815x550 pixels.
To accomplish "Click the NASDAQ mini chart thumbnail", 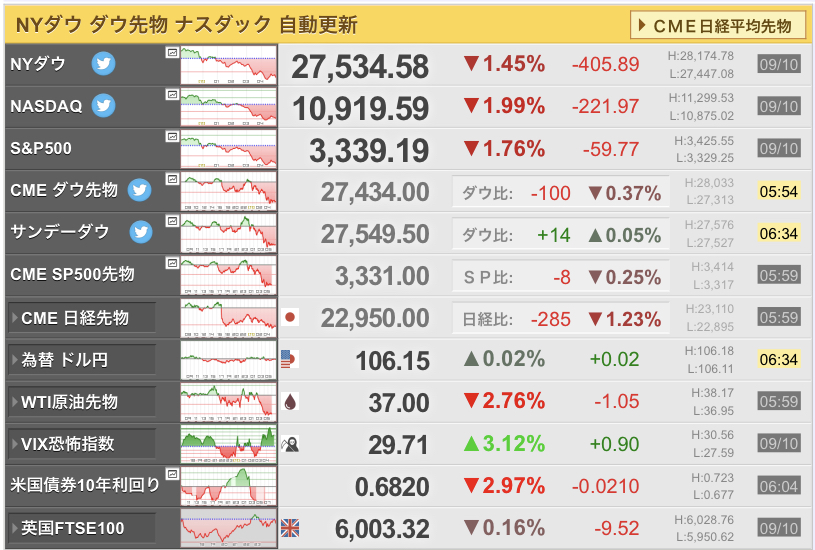I will click(229, 107).
